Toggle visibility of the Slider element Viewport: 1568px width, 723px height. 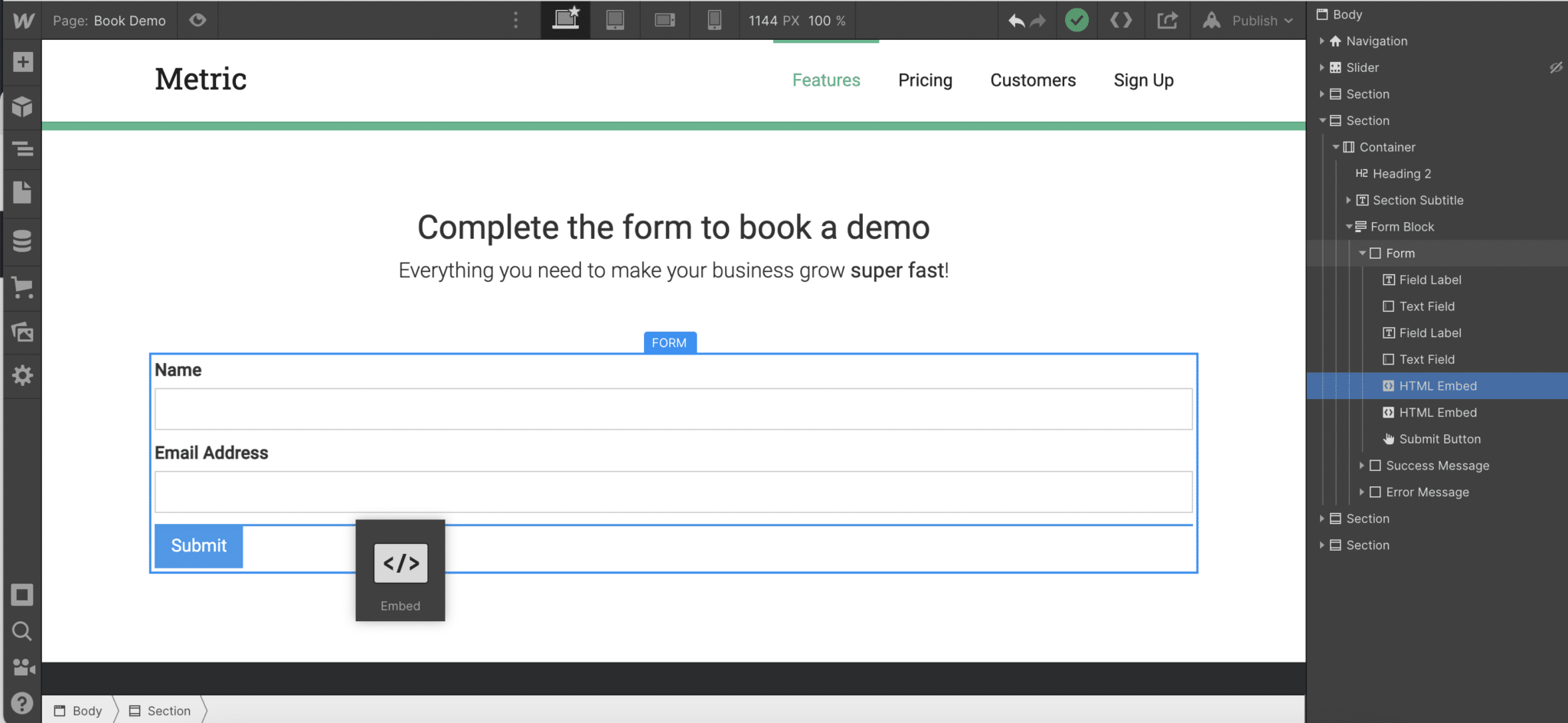(x=1556, y=67)
